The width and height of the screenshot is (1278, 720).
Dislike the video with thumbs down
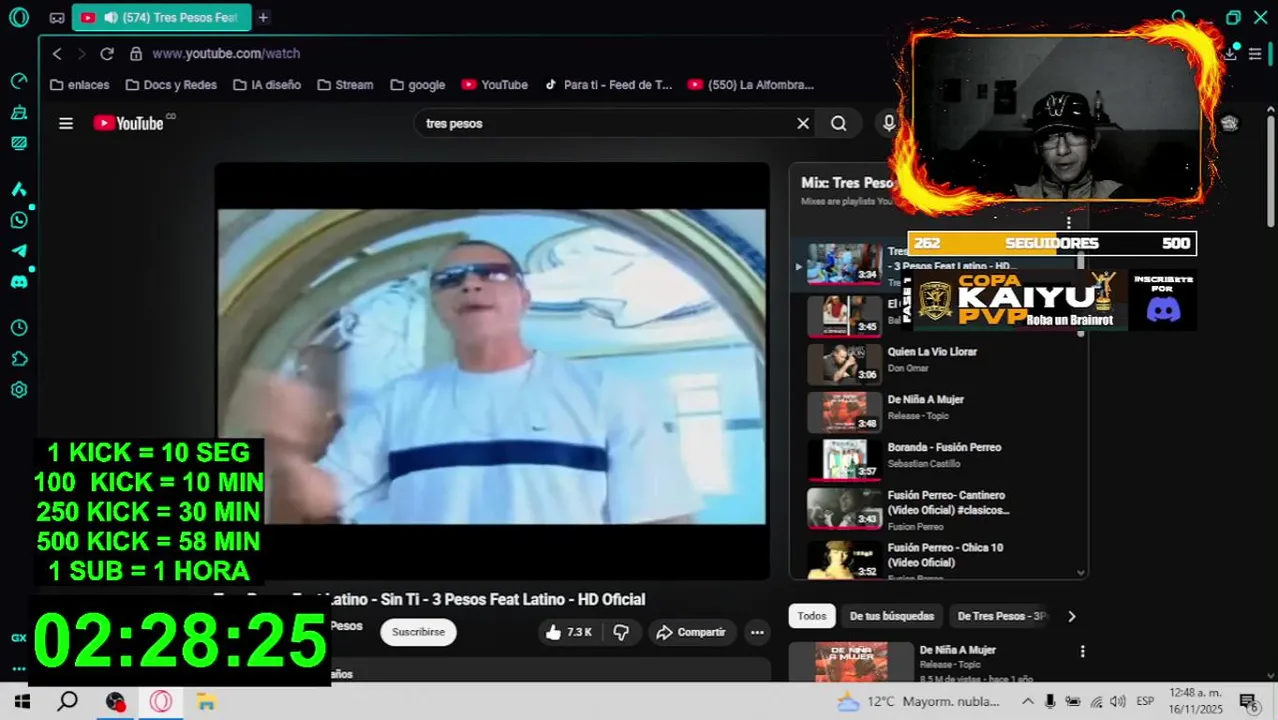621,632
